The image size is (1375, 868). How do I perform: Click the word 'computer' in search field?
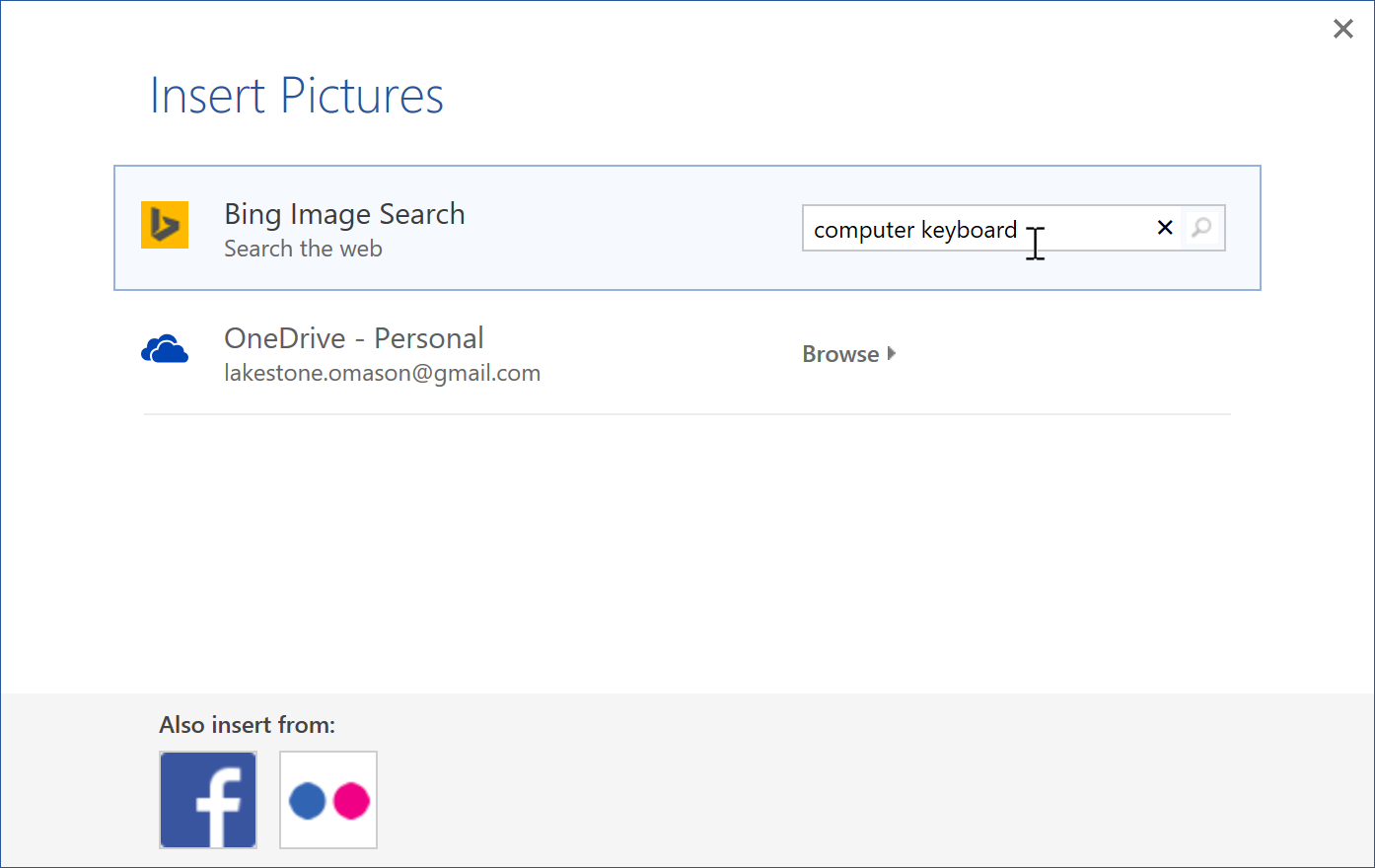pos(864,230)
